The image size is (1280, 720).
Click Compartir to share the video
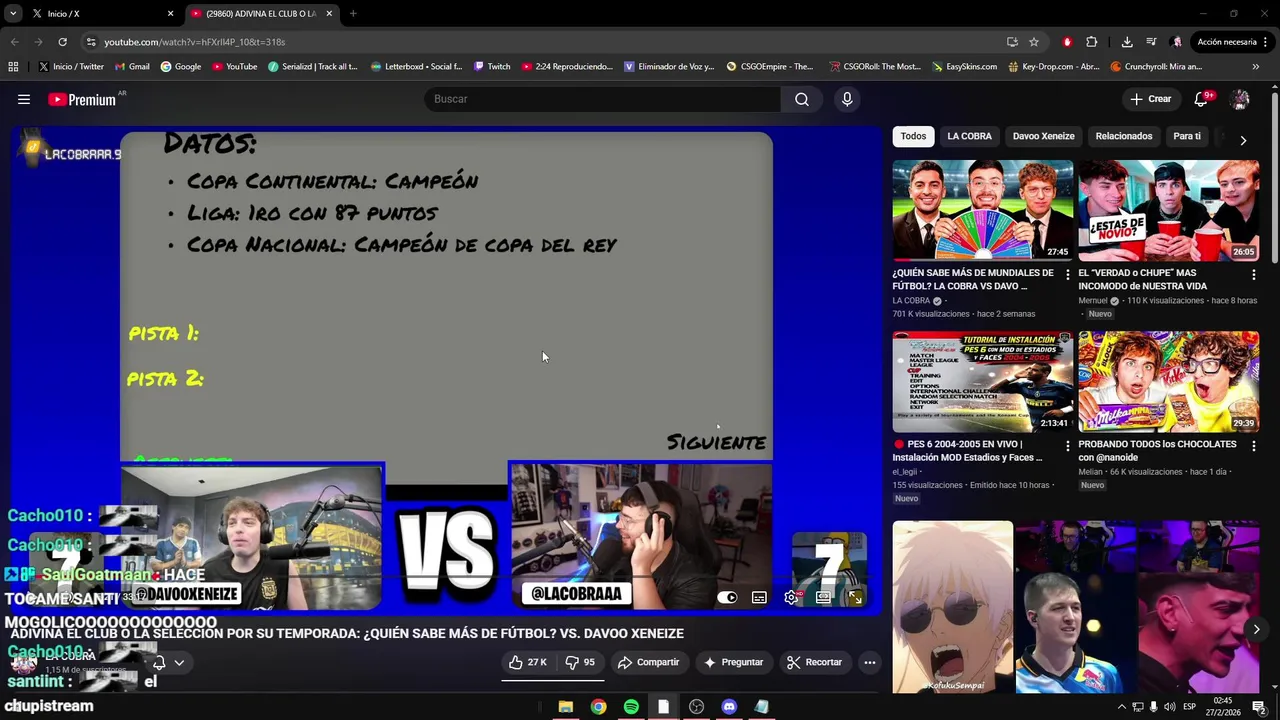648,662
